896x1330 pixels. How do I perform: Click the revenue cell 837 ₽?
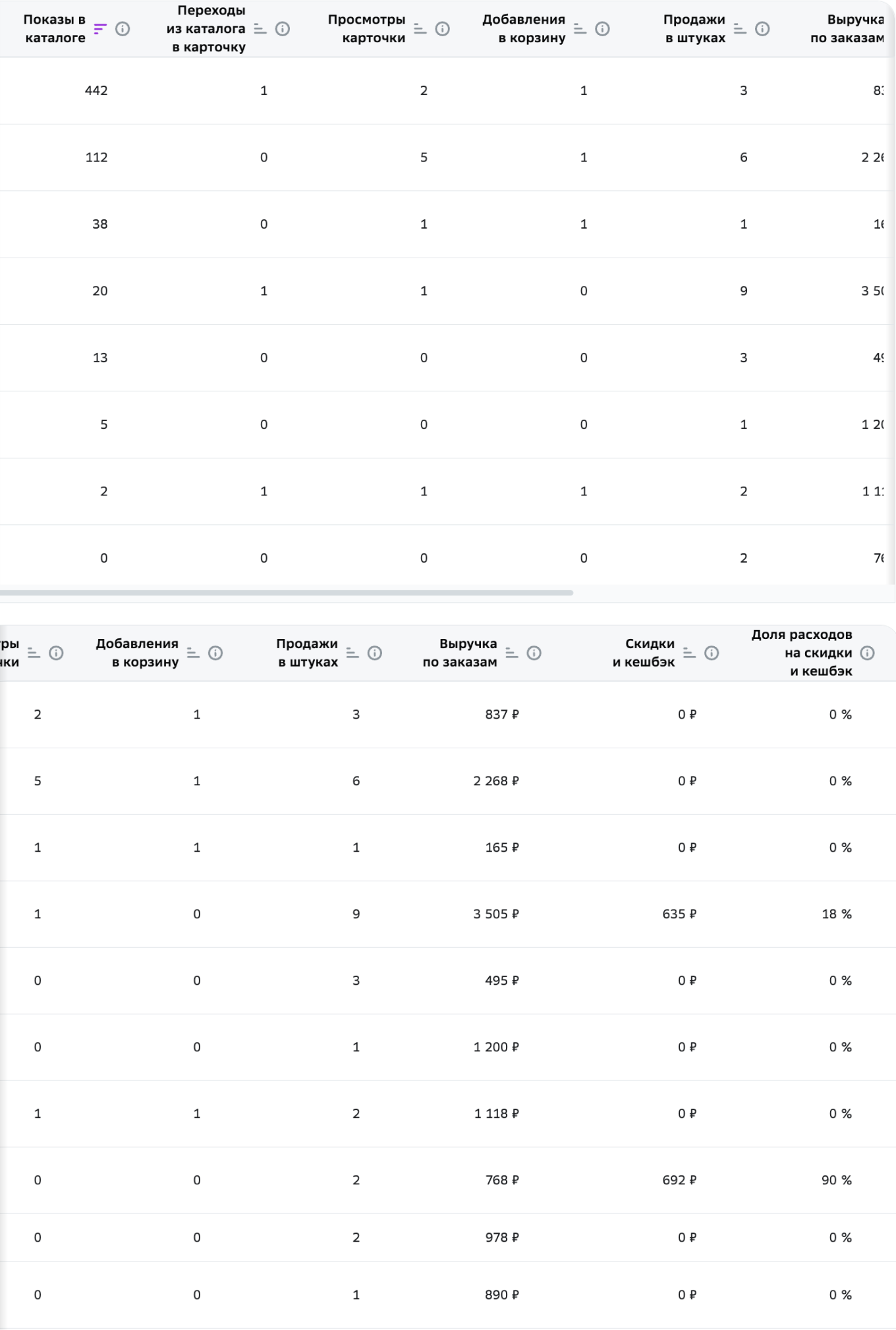point(502,715)
